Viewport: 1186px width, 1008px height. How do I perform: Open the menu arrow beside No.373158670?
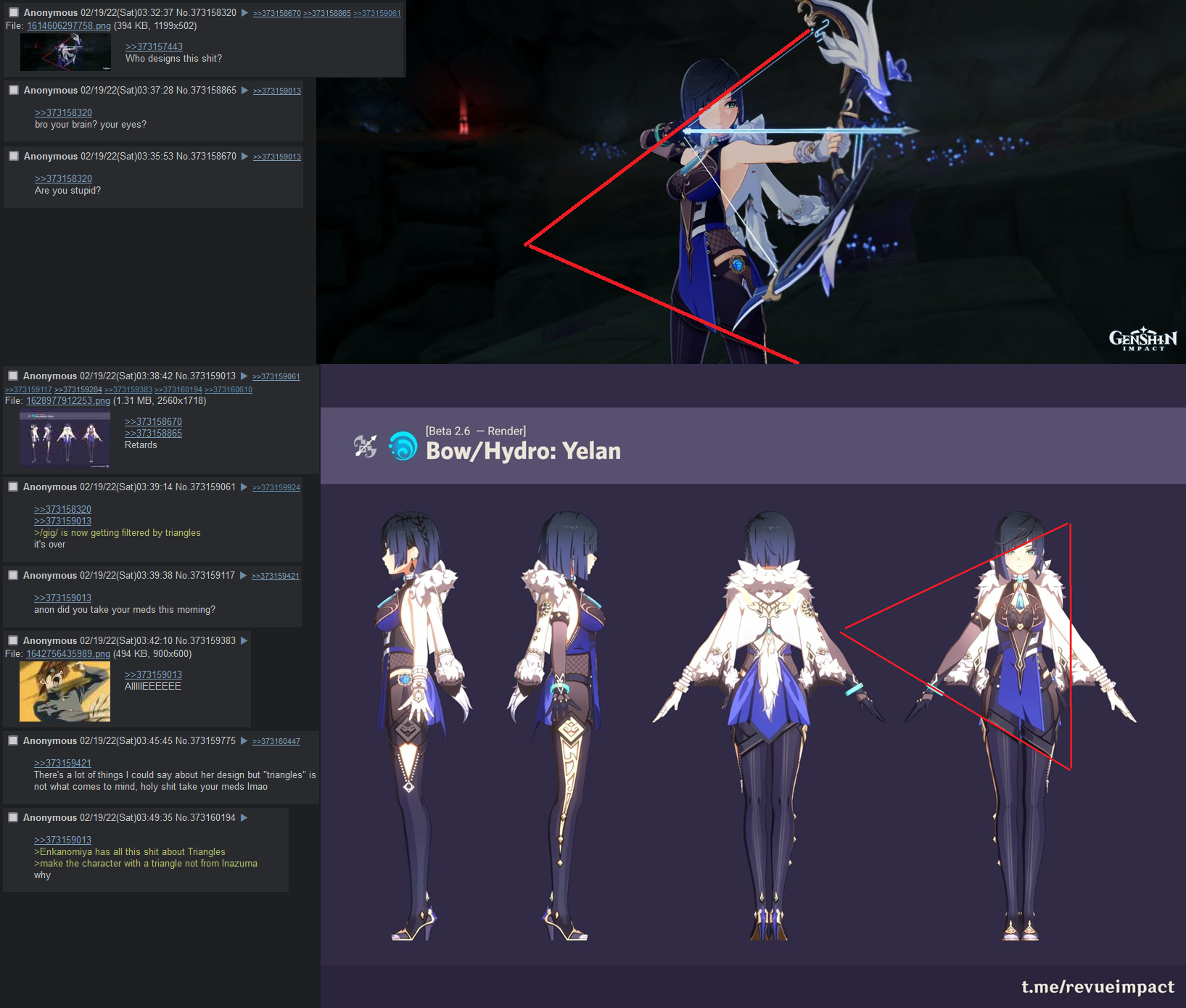[245, 157]
